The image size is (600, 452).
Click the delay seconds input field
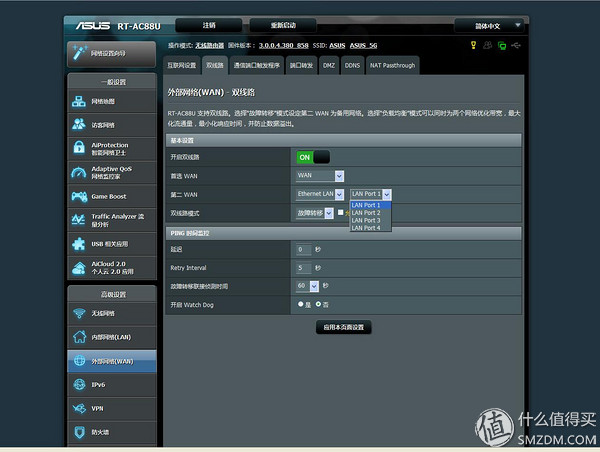pyautogui.click(x=303, y=250)
